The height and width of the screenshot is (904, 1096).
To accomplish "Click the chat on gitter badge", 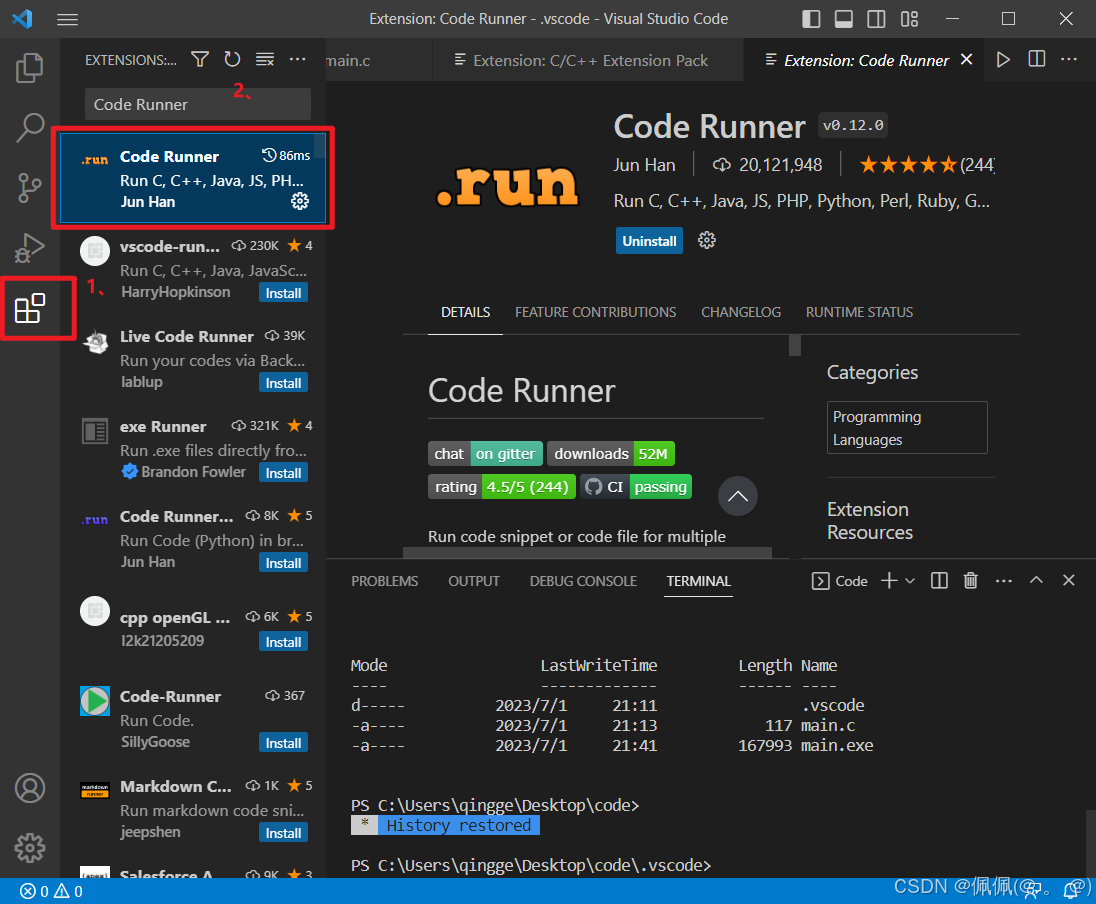I will (x=485, y=454).
